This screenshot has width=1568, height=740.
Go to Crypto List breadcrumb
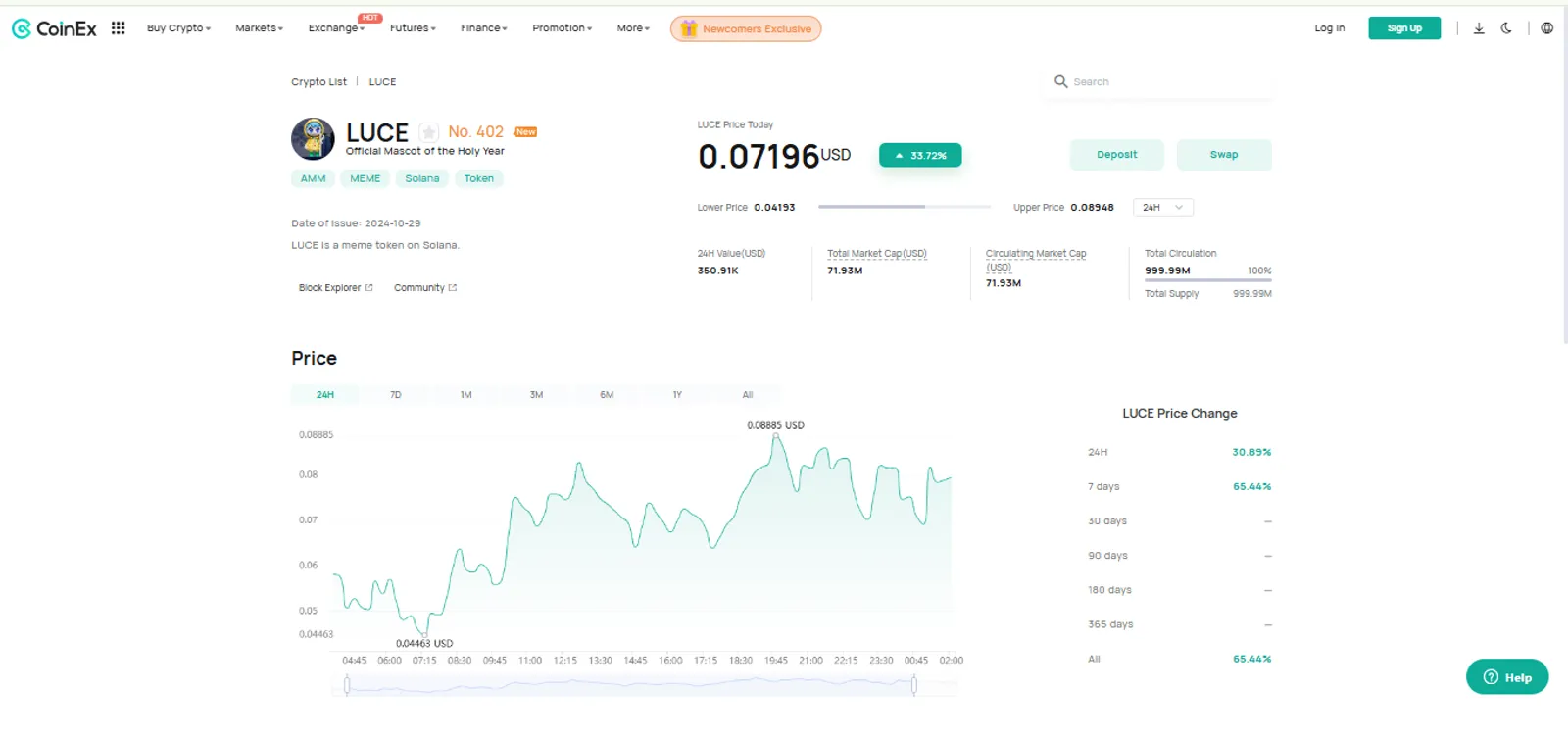(x=318, y=82)
